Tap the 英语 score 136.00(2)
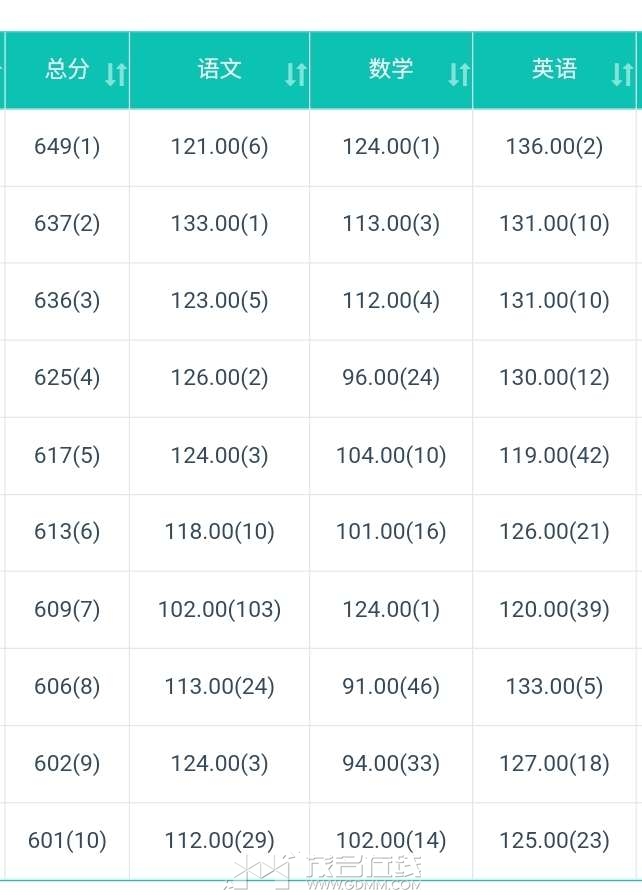The width and height of the screenshot is (642, 895). (555, 146)
